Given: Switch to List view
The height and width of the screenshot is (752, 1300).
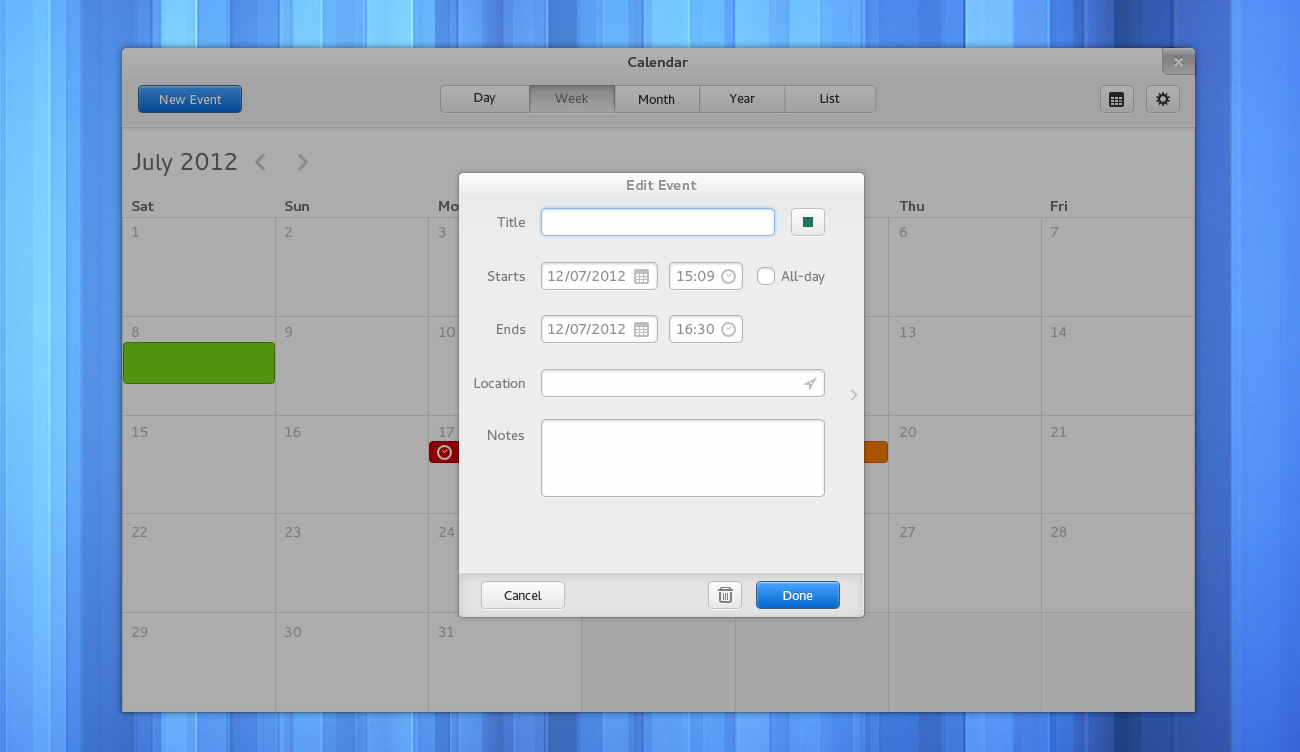Looking at the screenshot, I should (830, 99).
